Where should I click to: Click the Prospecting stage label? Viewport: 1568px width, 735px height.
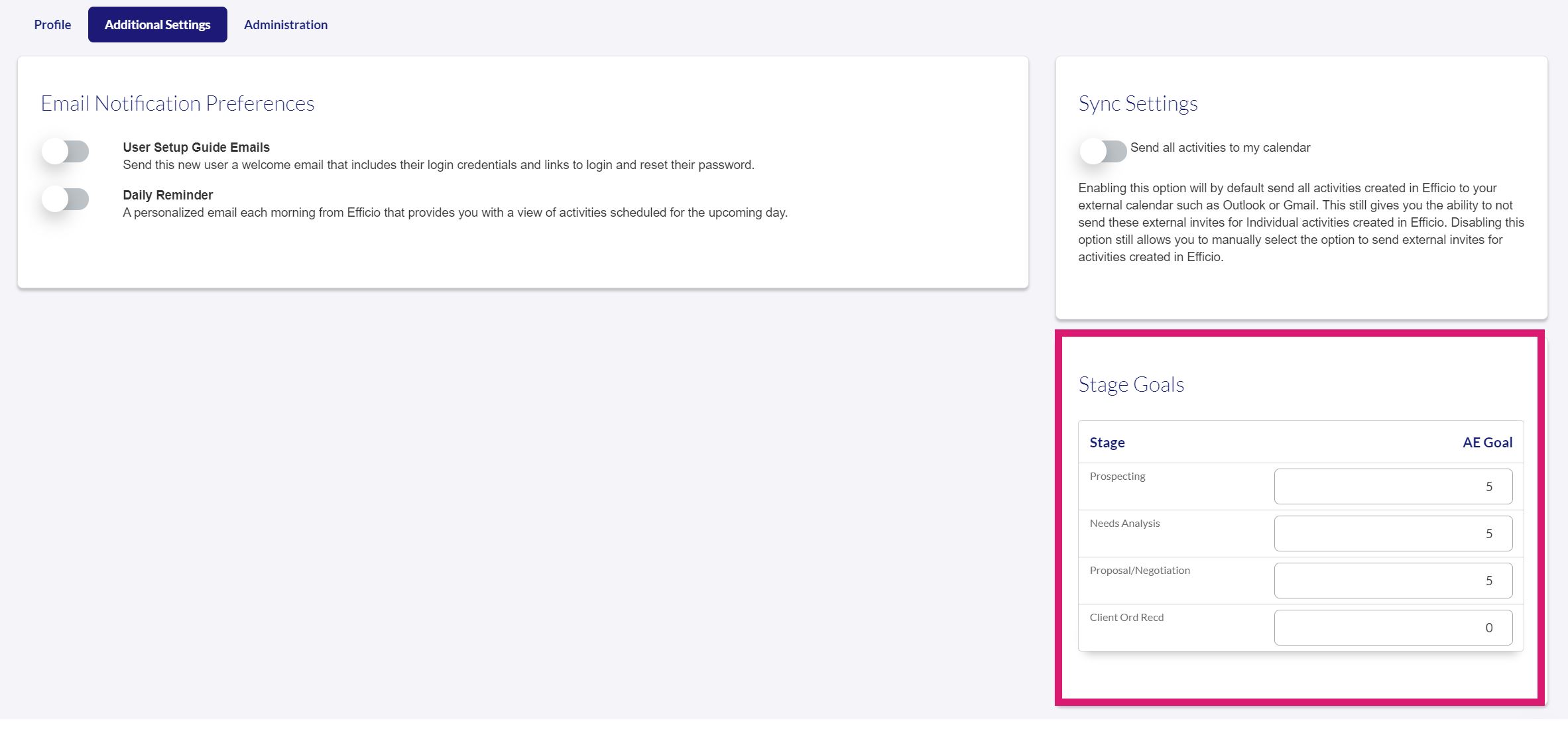1117,477
